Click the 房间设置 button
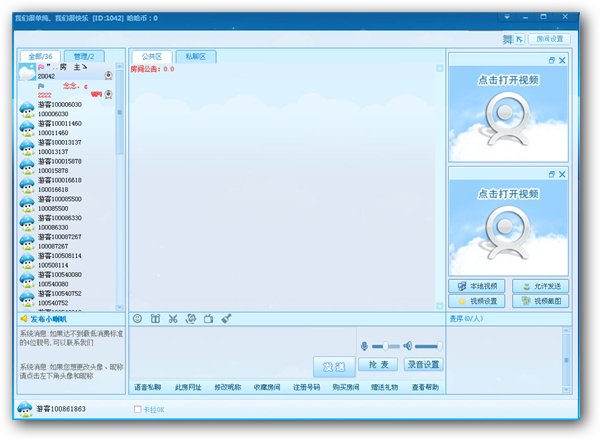The image size is (600, 440). click(x=549, y=39)
